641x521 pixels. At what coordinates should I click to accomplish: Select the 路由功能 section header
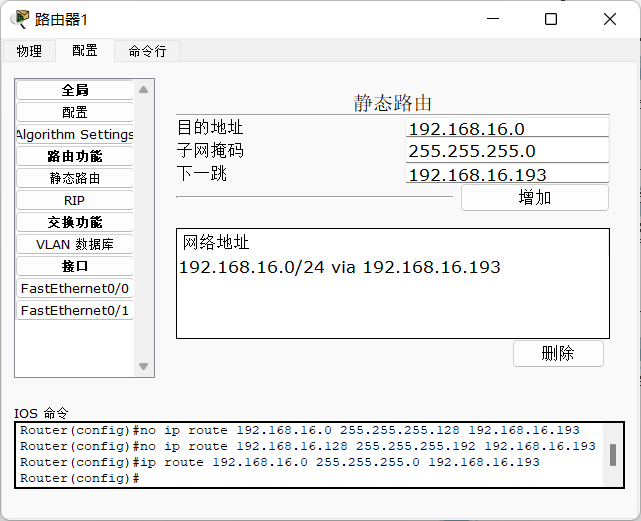pos(75,156)
